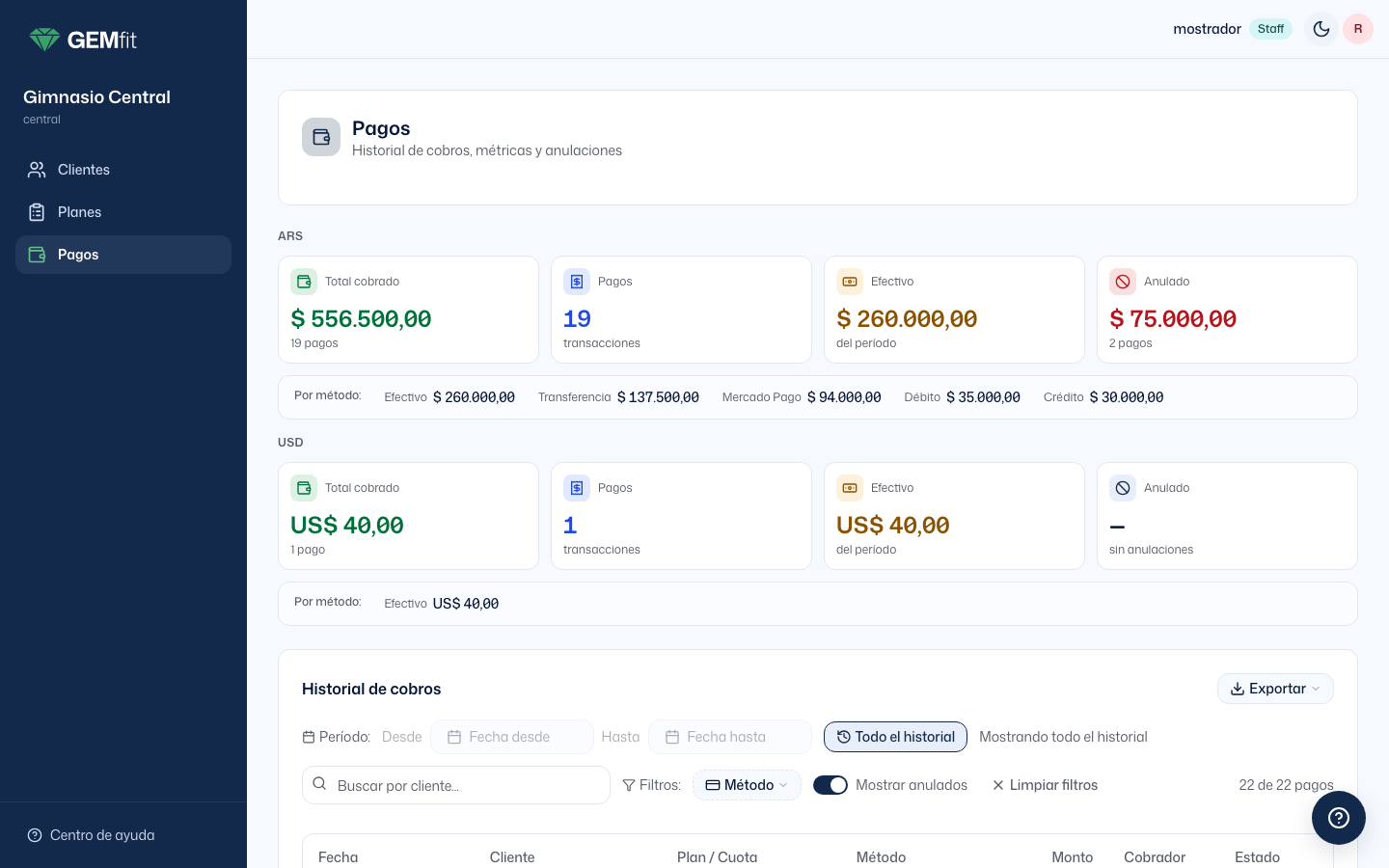This screenshot has height=868, width=1389.
Task: Click the USD Efectivo cash icon
Action: 850,488
